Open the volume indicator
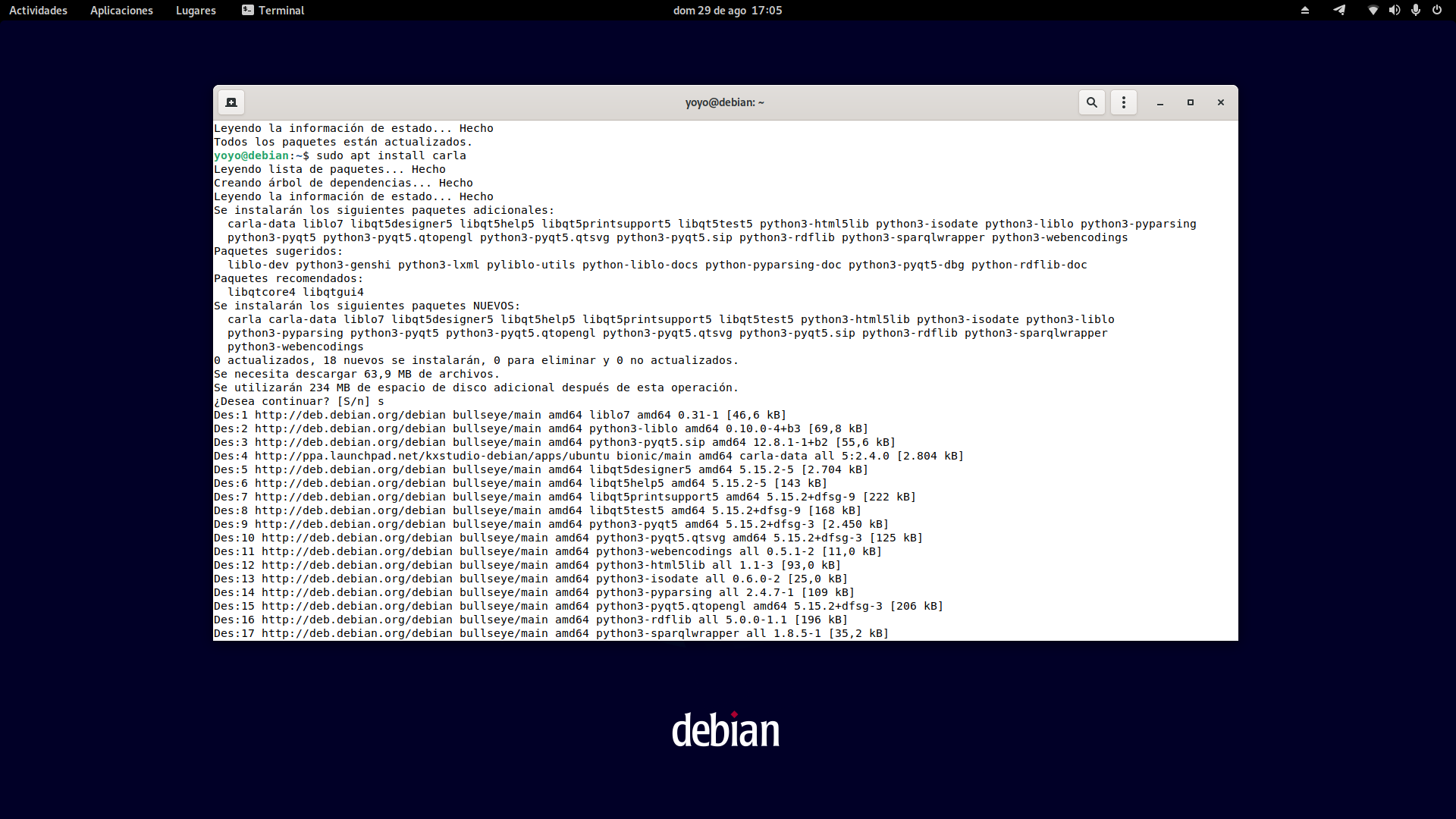This screenshot has width=1456, height=819. tap(1394, 11)
